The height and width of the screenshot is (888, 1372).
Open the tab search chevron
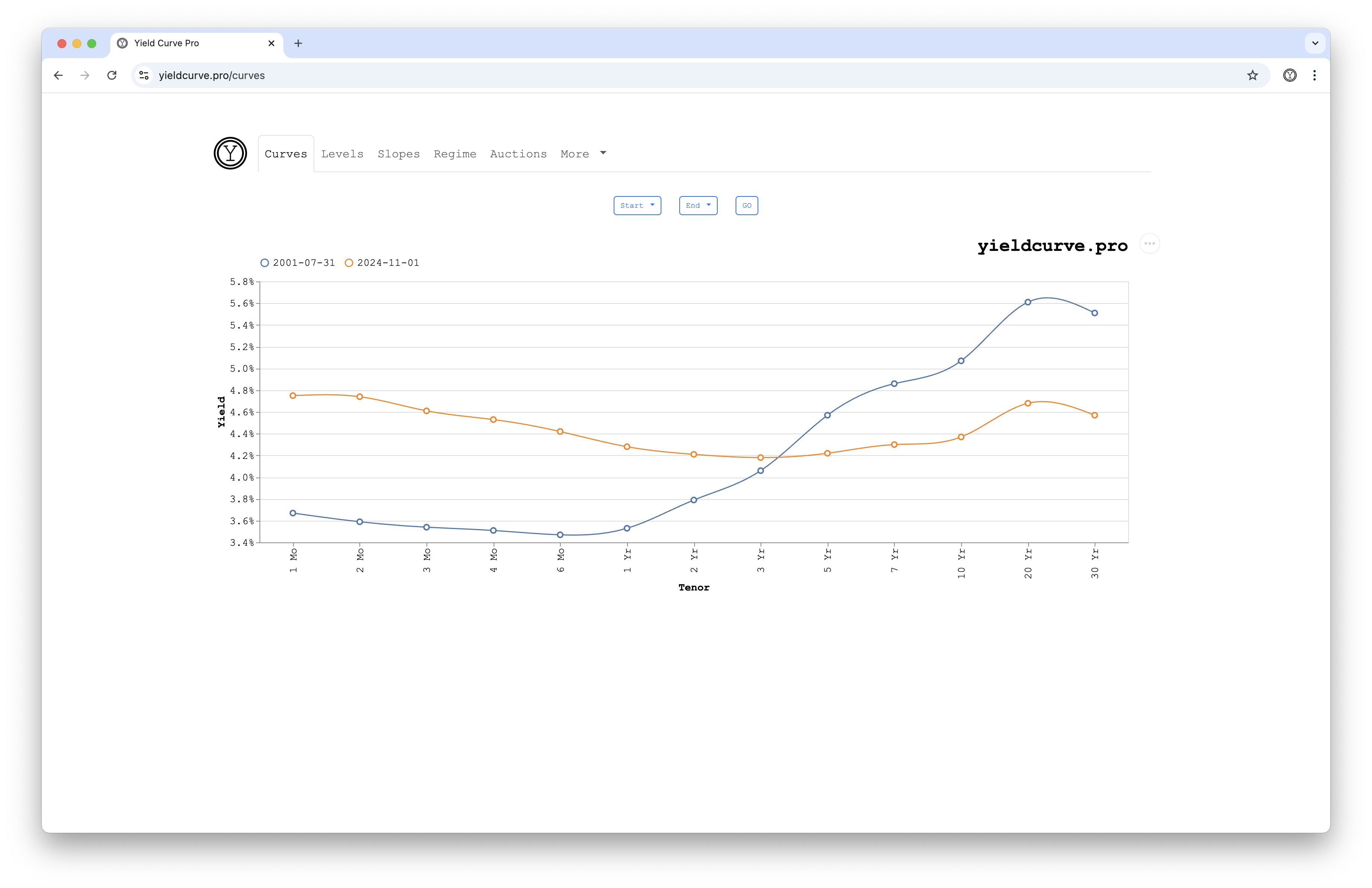1315,43
